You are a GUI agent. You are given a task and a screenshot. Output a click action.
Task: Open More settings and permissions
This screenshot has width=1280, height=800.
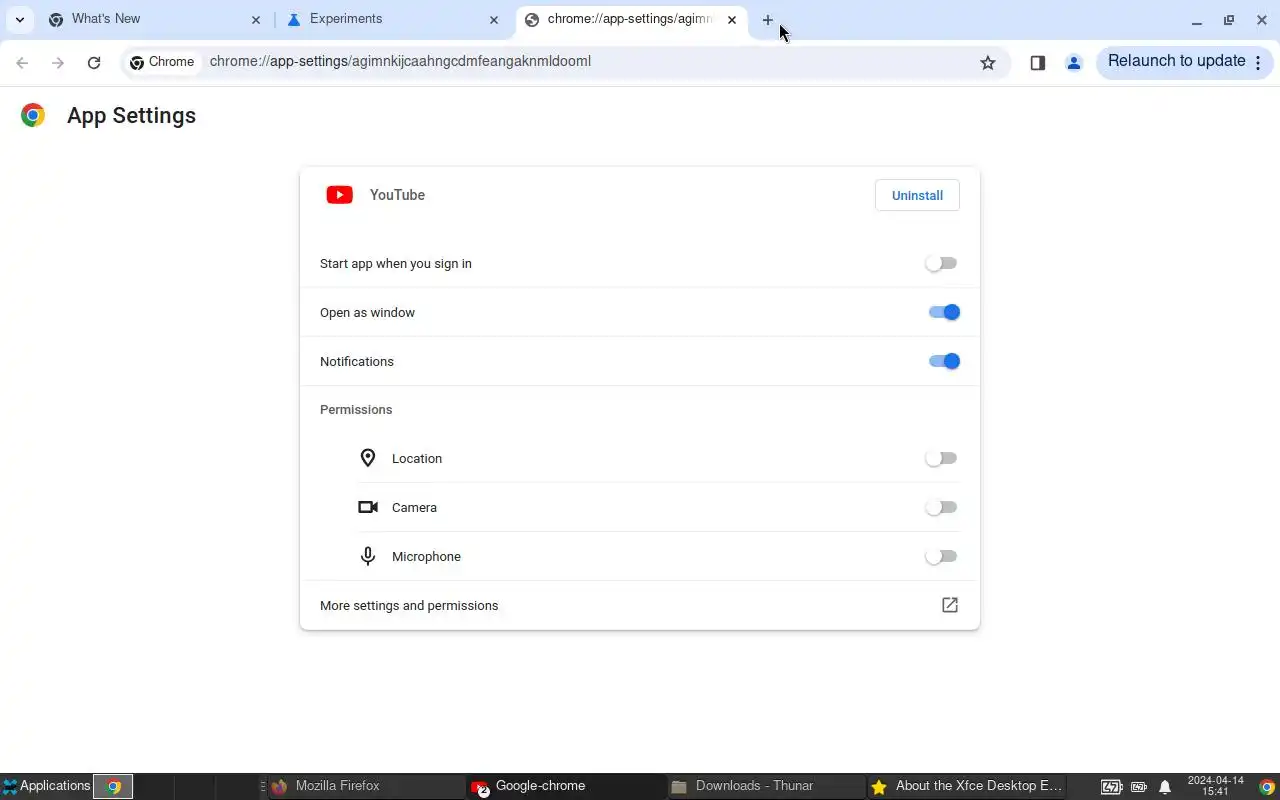[x=640, y=606]
